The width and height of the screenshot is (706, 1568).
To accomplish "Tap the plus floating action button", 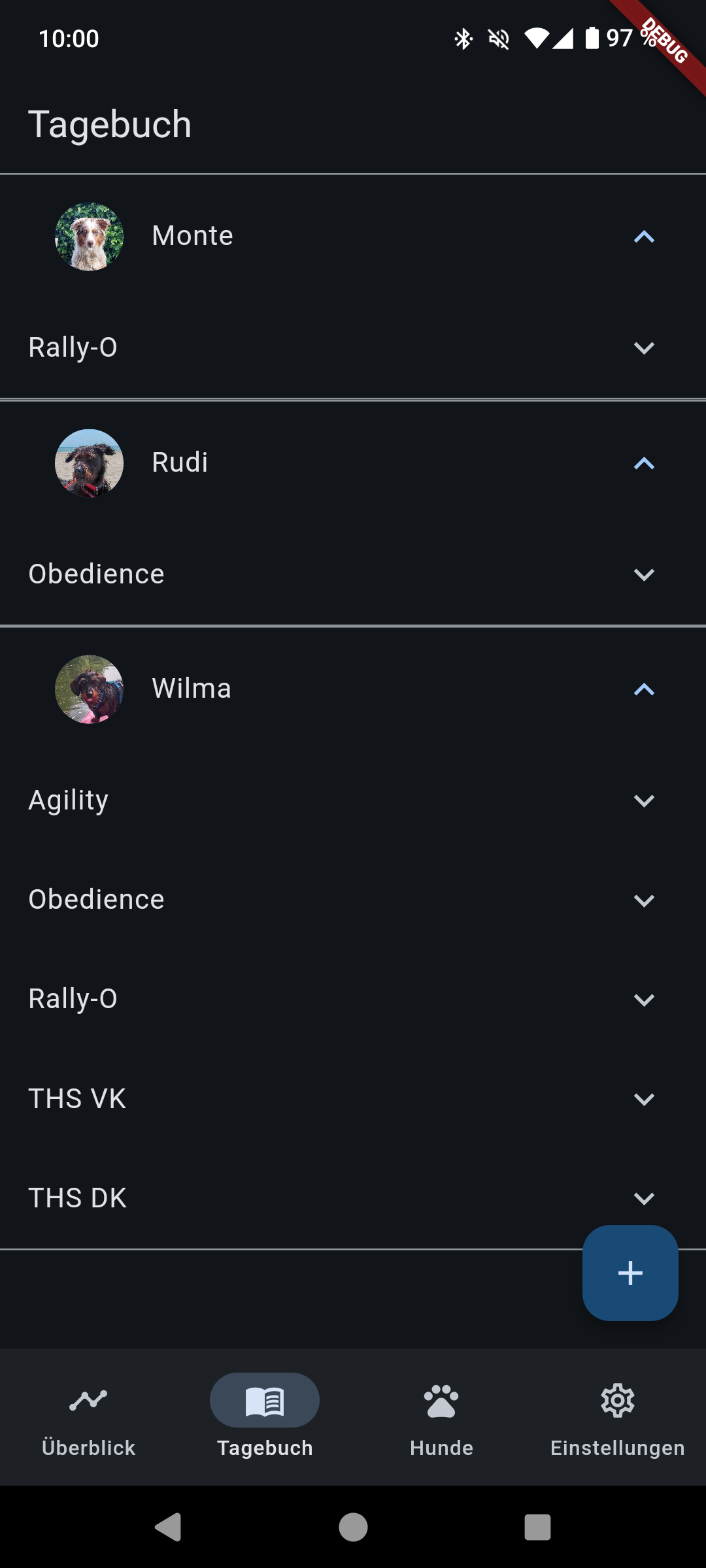I will click(x=630, y=1273).
